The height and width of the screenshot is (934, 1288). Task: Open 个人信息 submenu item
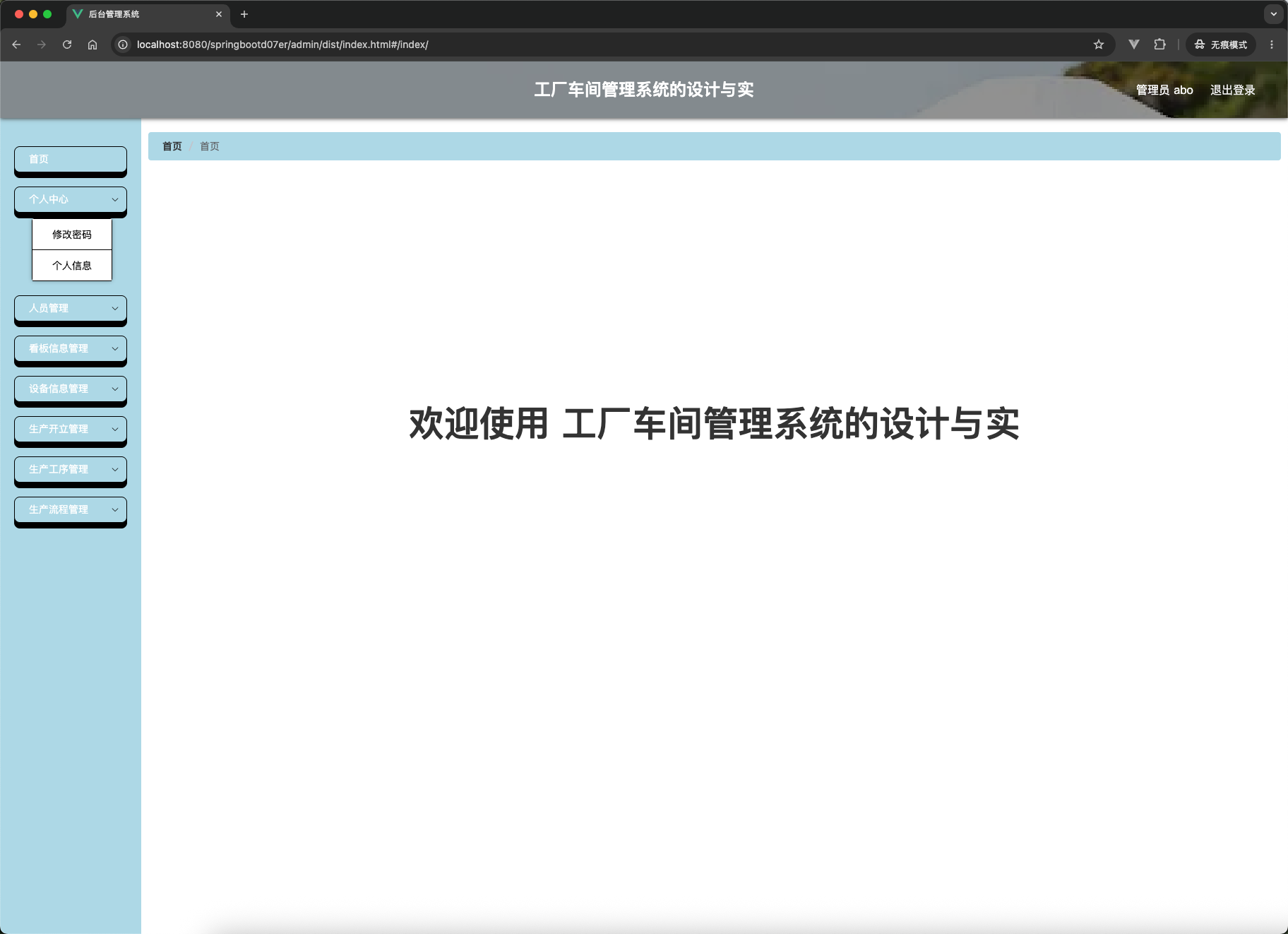72,266
